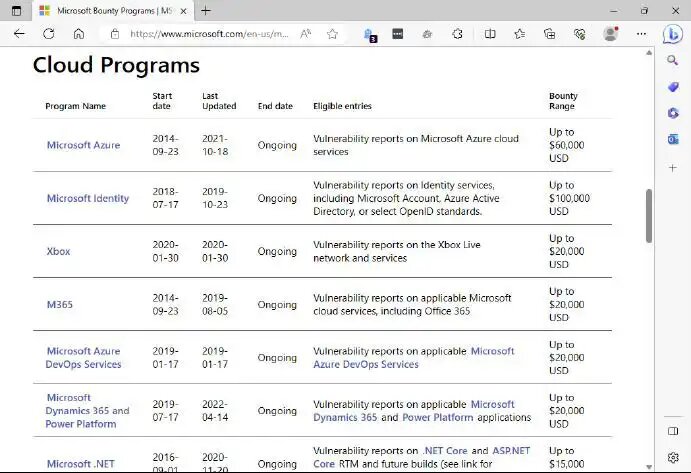Open Microsoft Dynamics 365 and Power Platform link
Viewport: 691px width, 473px height.
click(87, 410)
